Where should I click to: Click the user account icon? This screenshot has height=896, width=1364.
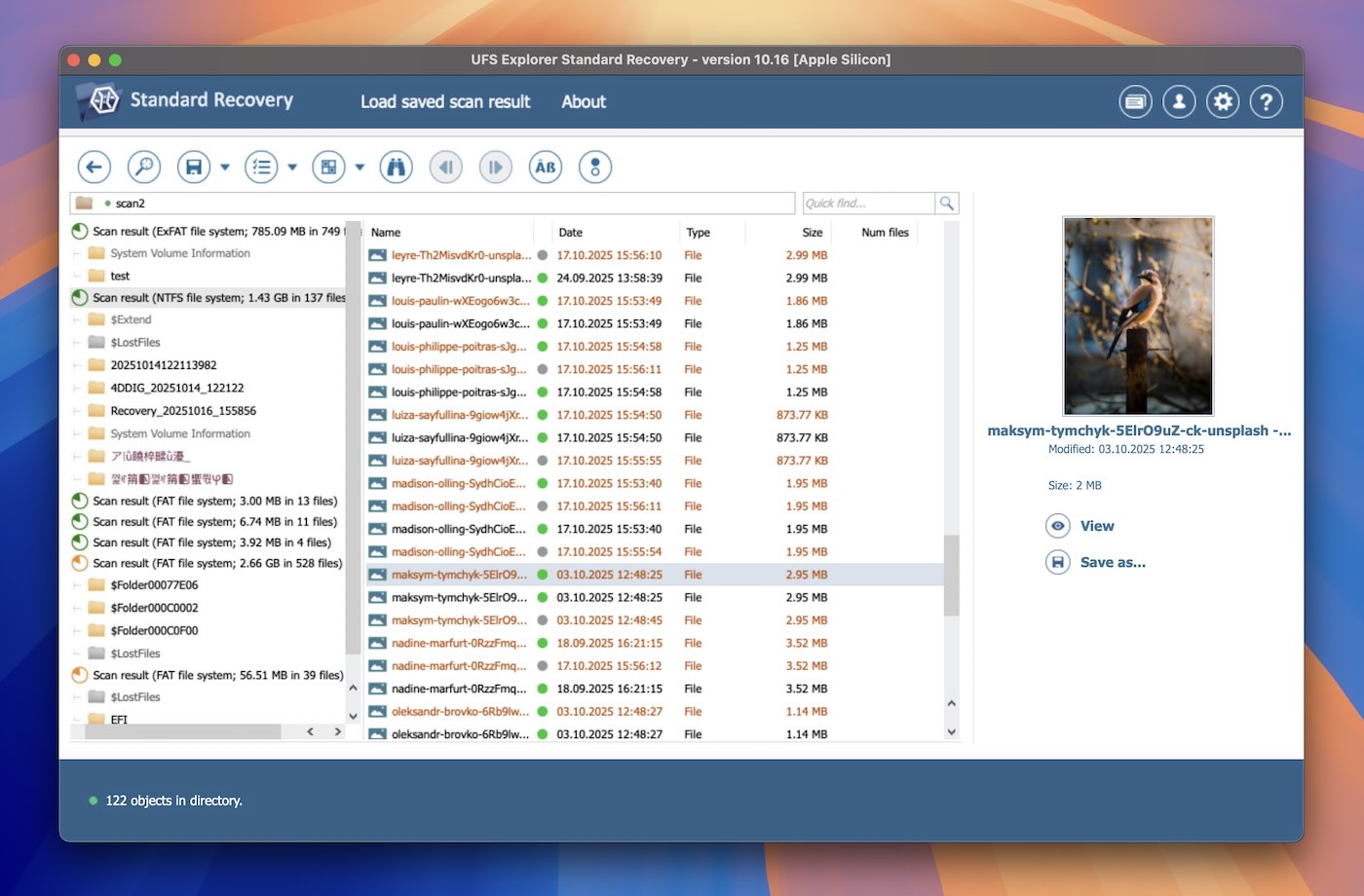[1179, 101]
